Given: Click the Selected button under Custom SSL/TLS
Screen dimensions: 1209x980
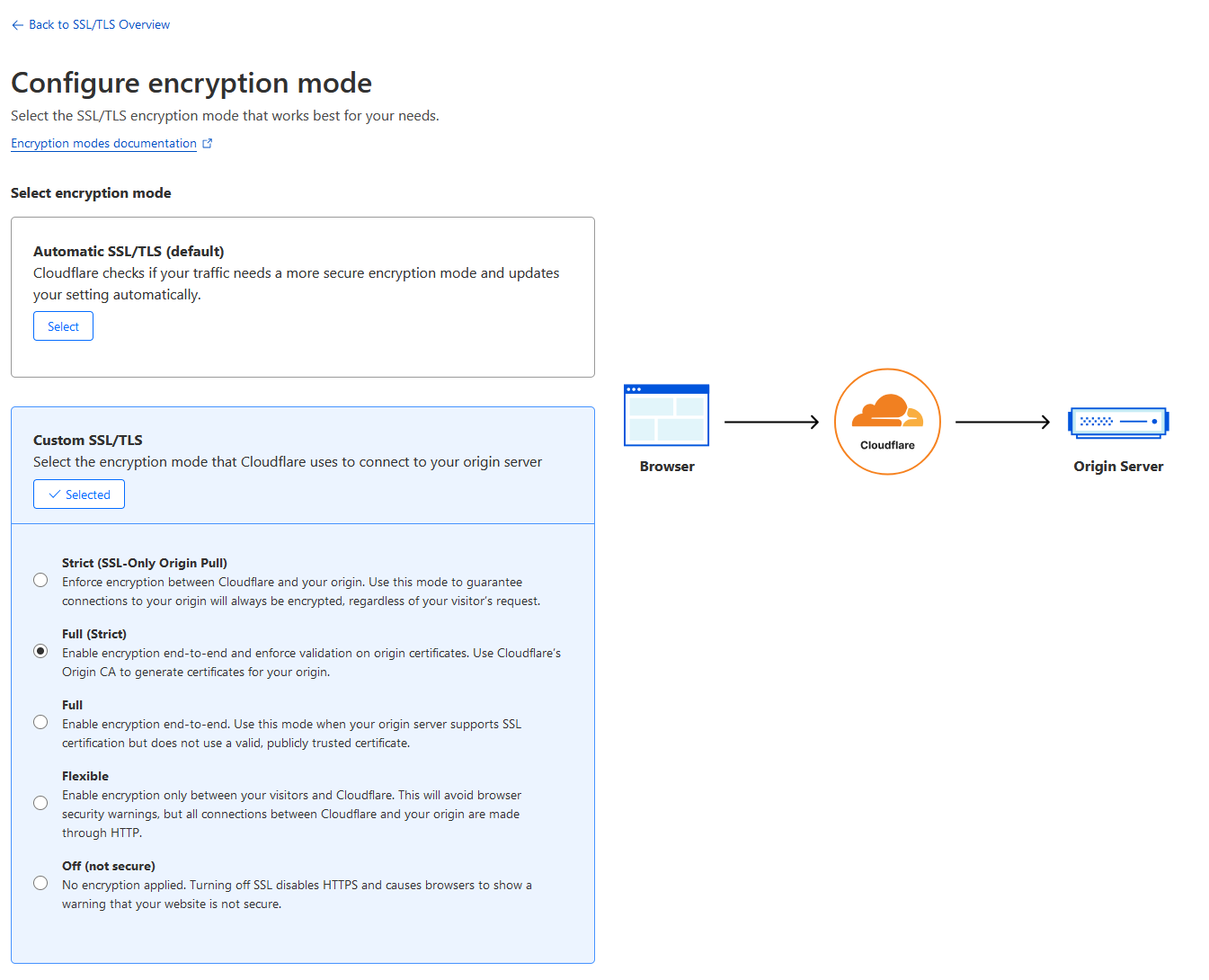Looking at the screenshot, I should pos(79,494).
